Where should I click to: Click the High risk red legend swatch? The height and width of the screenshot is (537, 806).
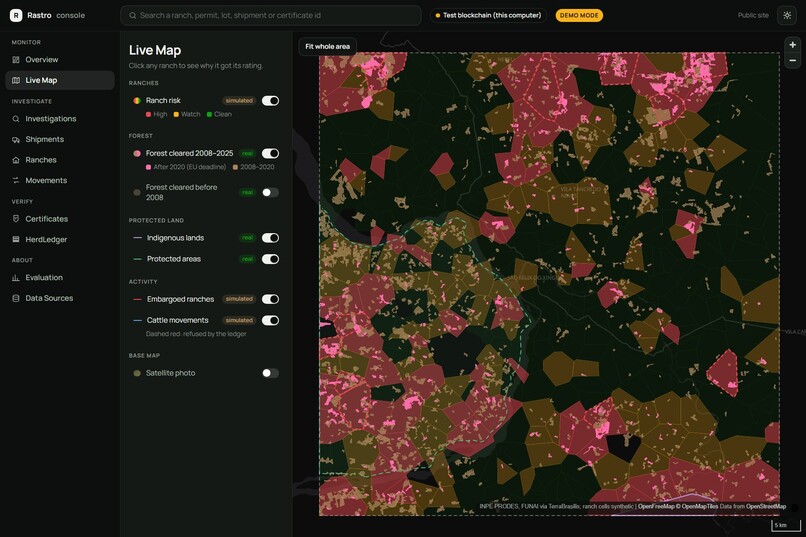148,115
